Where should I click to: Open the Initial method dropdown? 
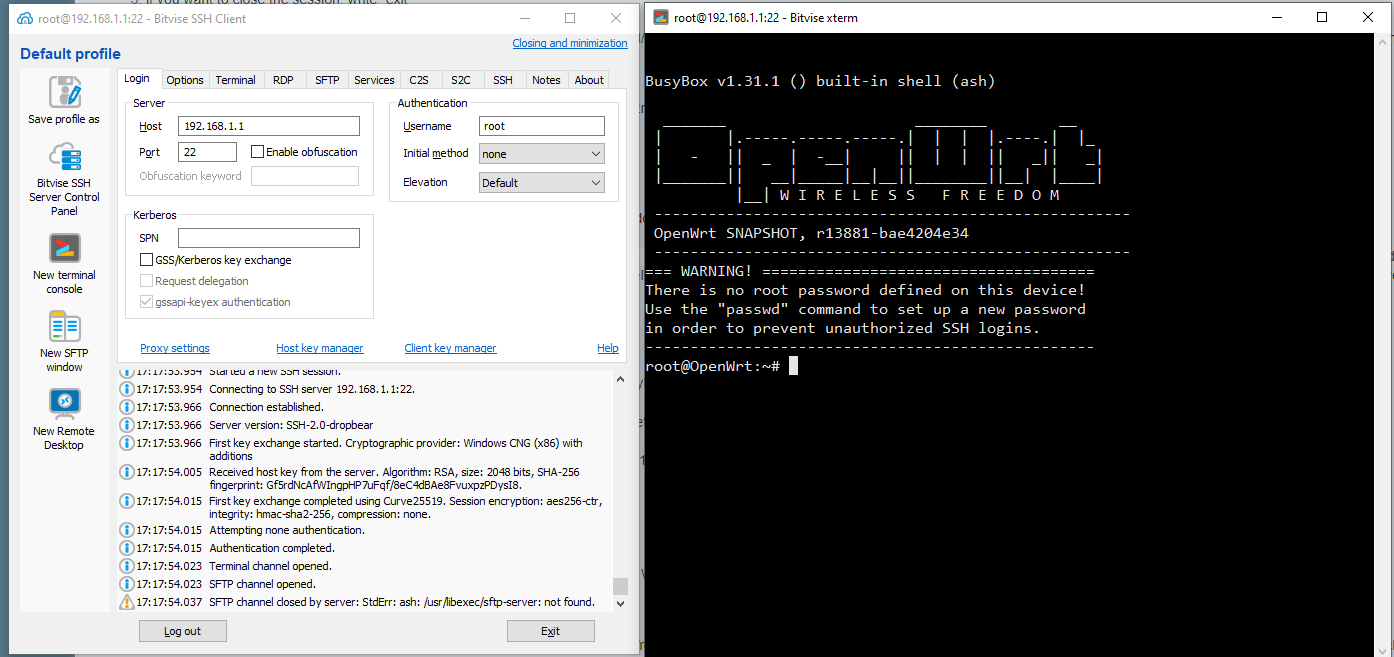click(542, 154)
